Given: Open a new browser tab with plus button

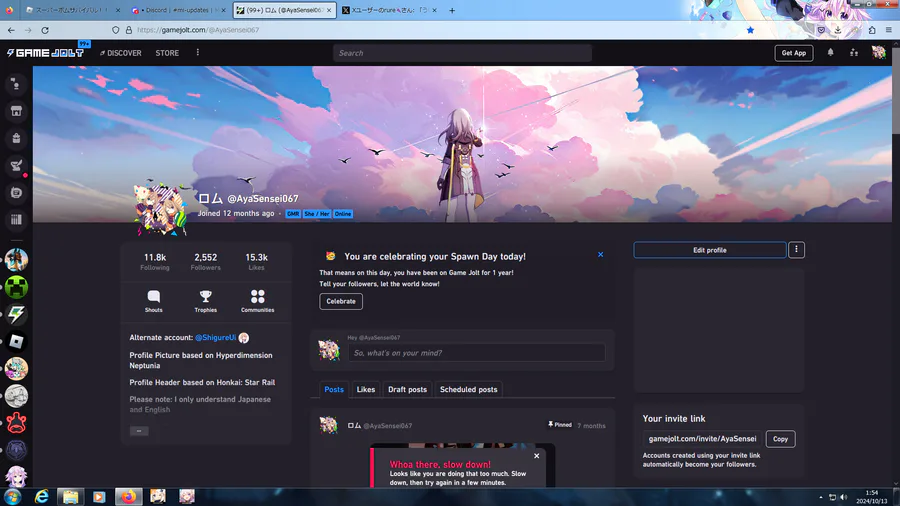Looking at the screenshot, I should click(452, 10).
